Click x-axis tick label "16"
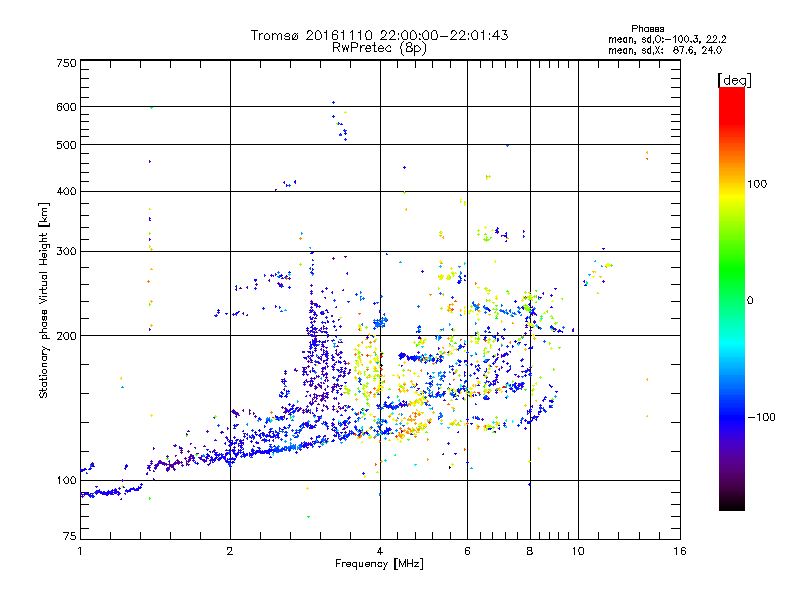 (680, 551)
